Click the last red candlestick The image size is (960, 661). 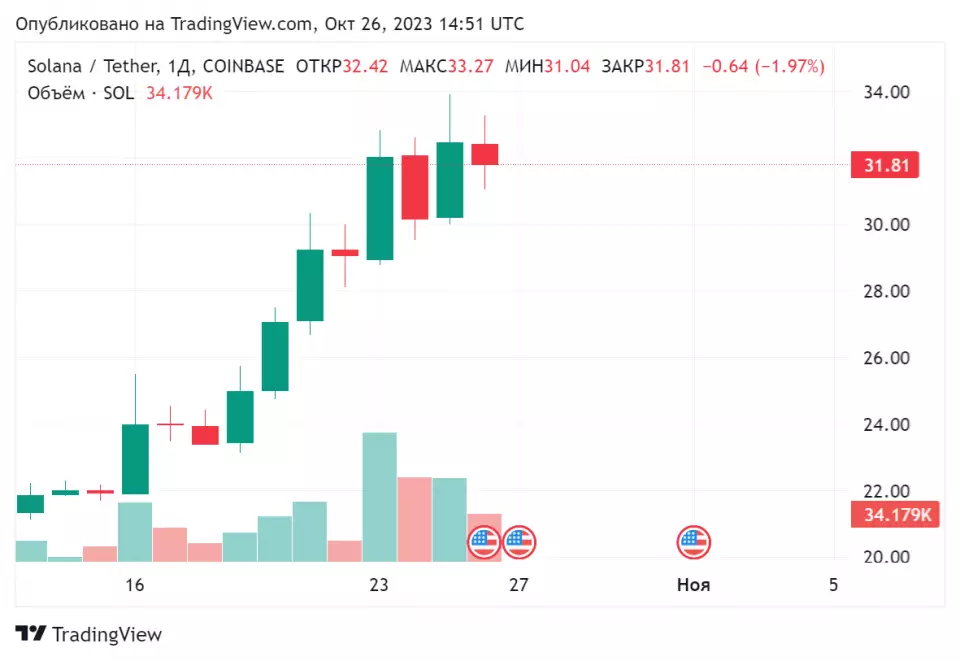tap(484, 154)
